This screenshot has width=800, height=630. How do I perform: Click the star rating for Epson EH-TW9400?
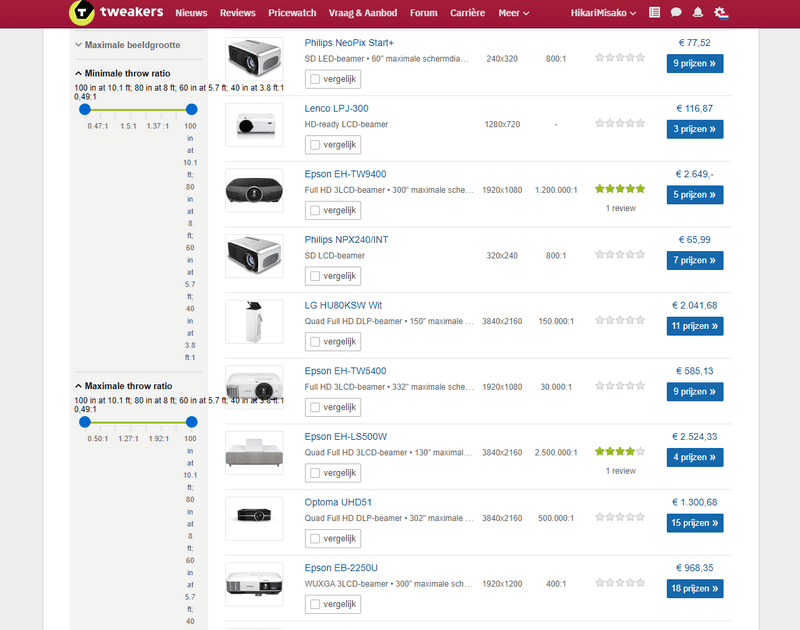tap(620, 189)
